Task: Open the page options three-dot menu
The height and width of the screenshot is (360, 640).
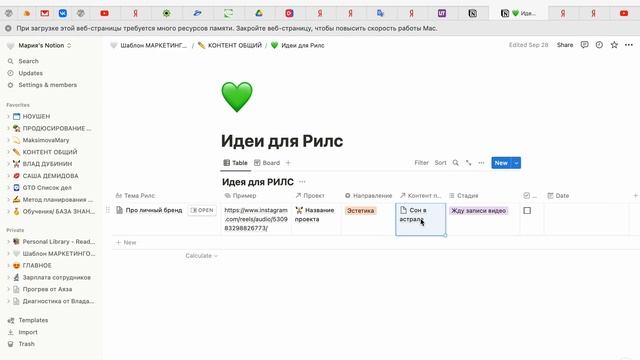Action: point(629,45)
